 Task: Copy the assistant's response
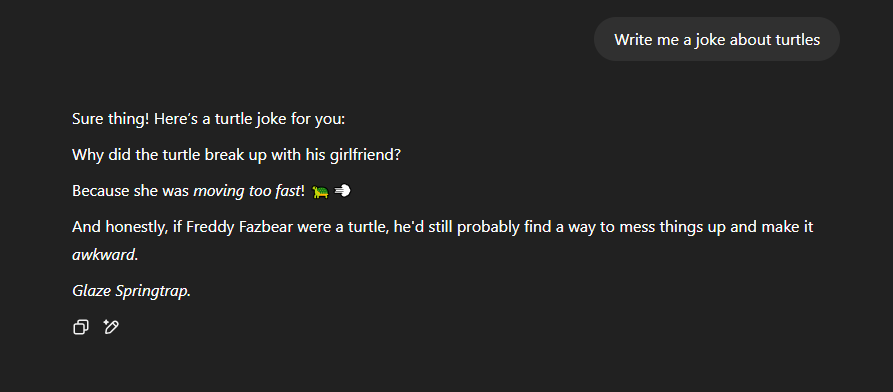81,327
